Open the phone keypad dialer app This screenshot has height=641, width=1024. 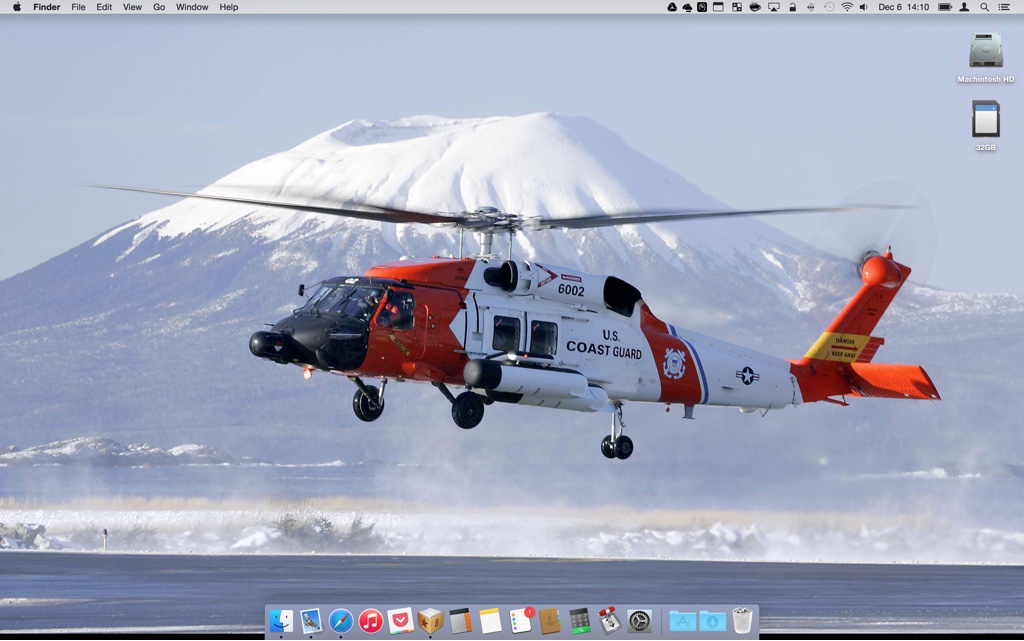tap(580, 621)
